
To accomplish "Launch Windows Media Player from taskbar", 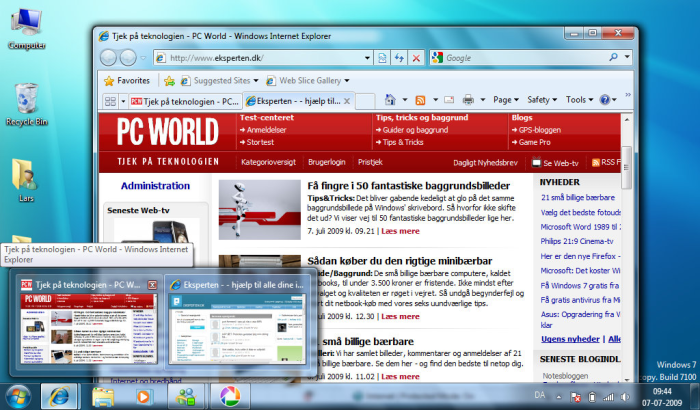I will [x=143, y=396].
